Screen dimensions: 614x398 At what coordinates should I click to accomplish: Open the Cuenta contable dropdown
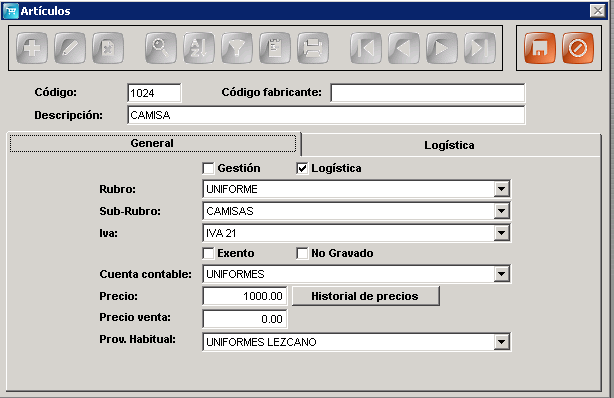(x=501, y=274)
